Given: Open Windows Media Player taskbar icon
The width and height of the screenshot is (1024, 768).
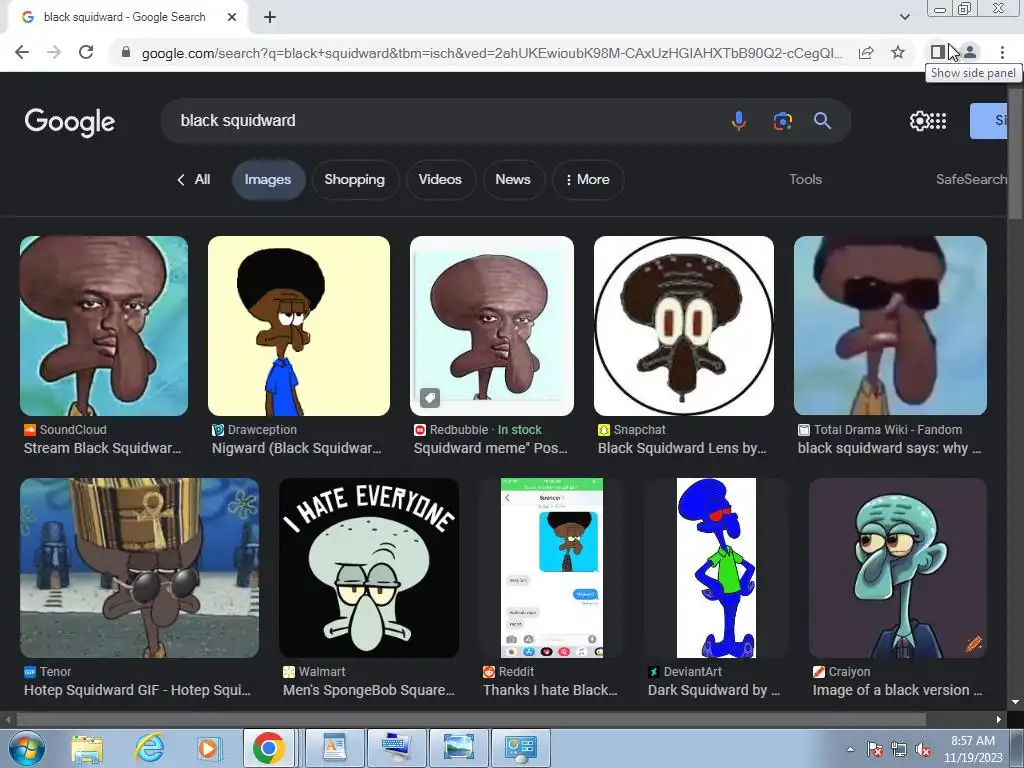Looking at the screenshot, I should [208, 748].
